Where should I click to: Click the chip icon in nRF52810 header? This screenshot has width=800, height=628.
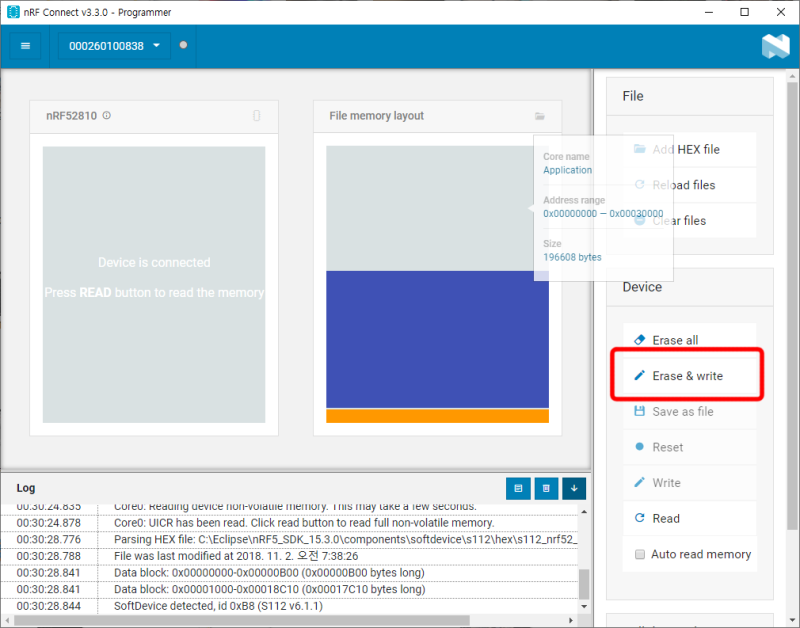point(257,116)
